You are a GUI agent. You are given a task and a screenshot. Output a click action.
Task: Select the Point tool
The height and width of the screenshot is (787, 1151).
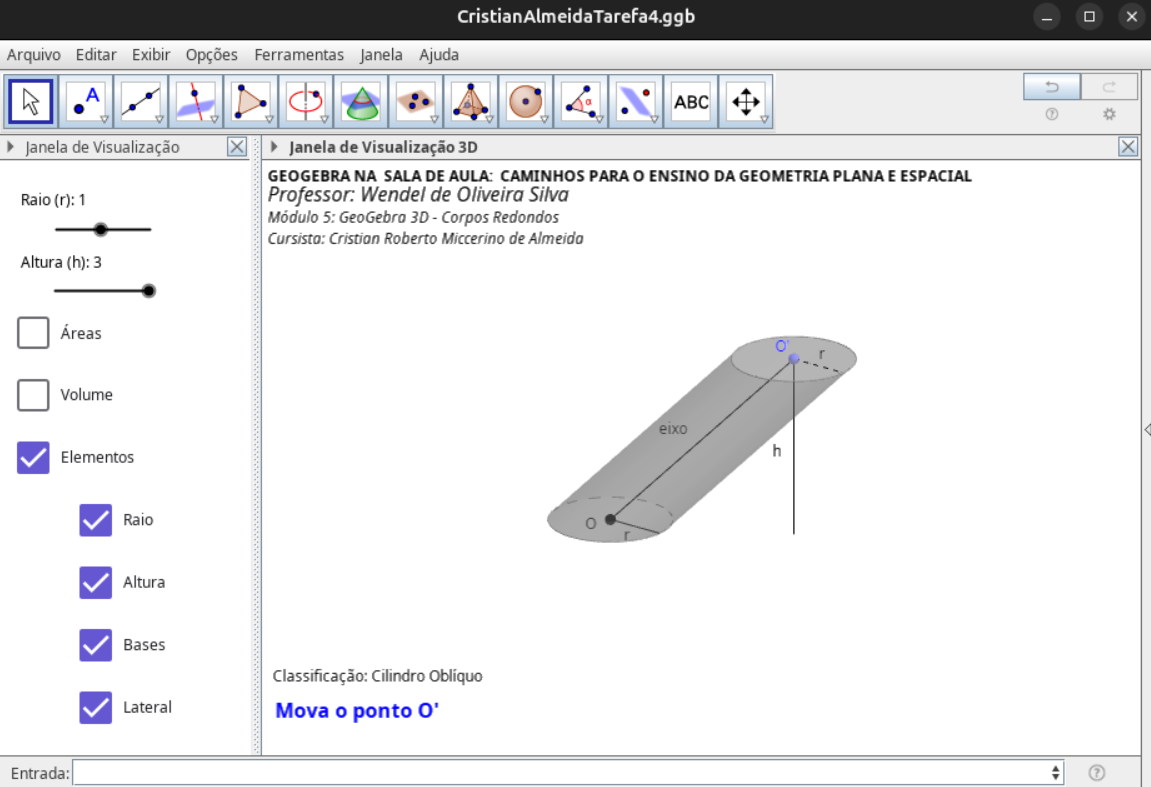tap(86, 102)
